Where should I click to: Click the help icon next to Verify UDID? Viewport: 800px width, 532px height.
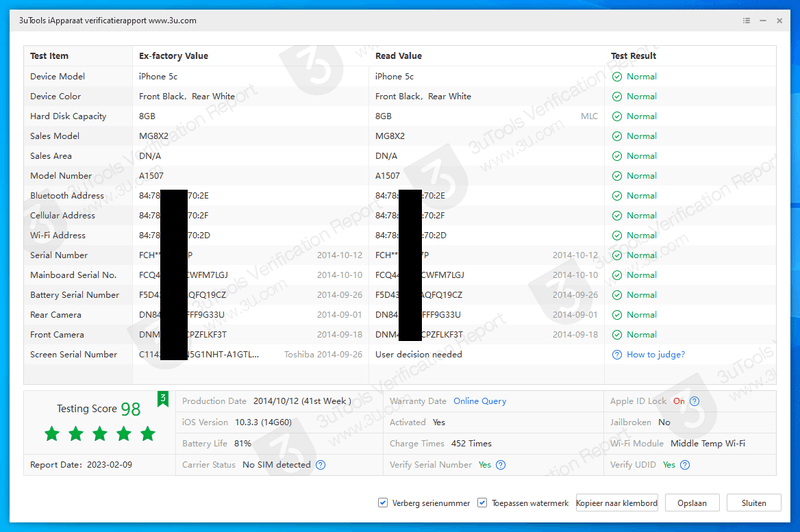(685, 465)
